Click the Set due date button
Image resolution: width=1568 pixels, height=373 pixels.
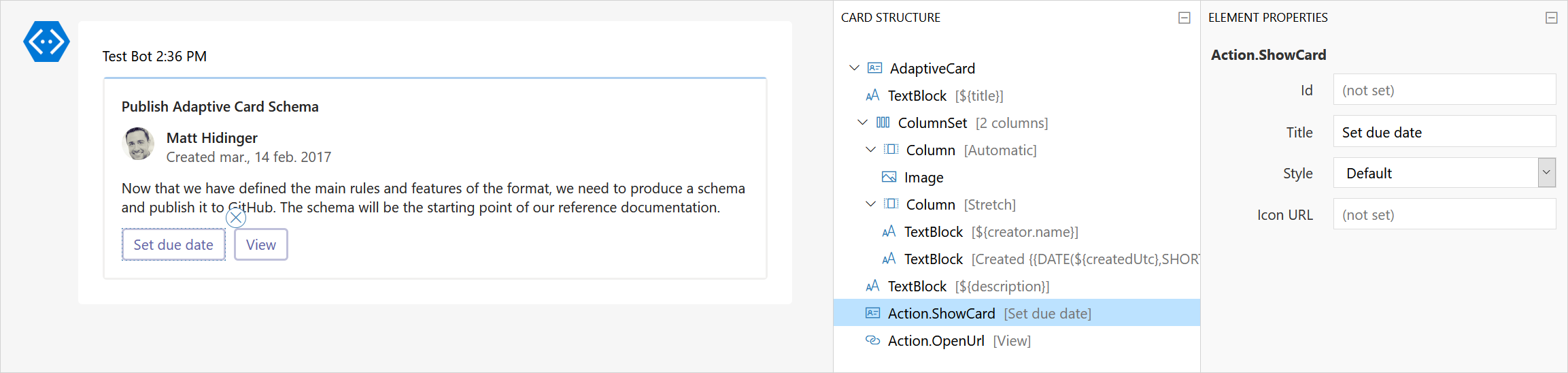pyautogui.click(x=173, y=244)
